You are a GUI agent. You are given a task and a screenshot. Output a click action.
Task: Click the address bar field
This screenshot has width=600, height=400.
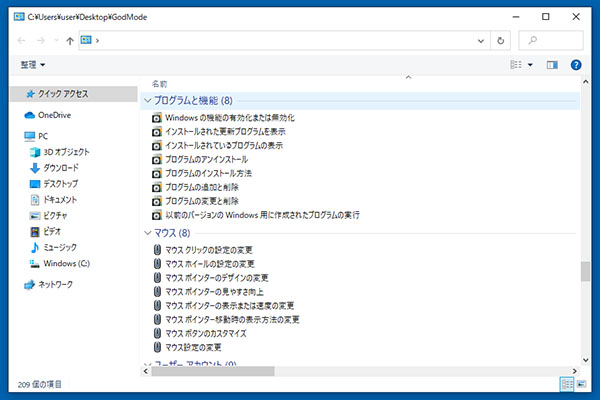283,41
